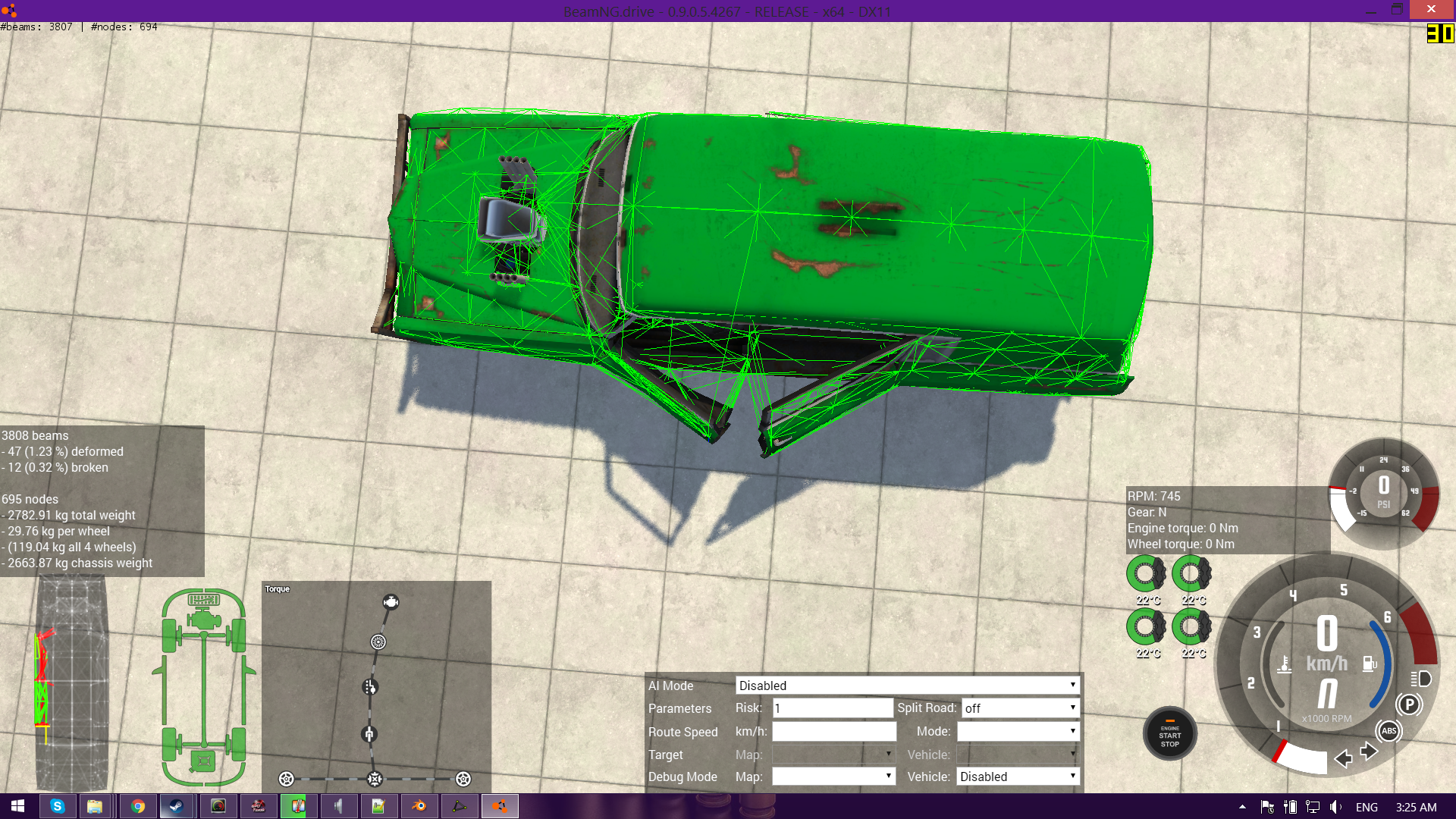Screen dimensions: 1456x819
Task: Click the Risk input field
Action: (833, 708)
